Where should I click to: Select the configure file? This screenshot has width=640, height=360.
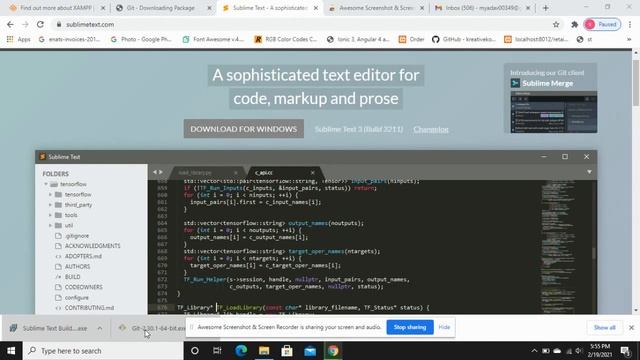coord(76,298)
